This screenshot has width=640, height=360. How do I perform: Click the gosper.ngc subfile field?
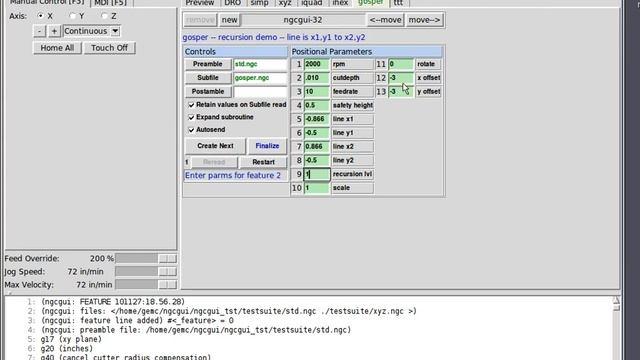260,78
